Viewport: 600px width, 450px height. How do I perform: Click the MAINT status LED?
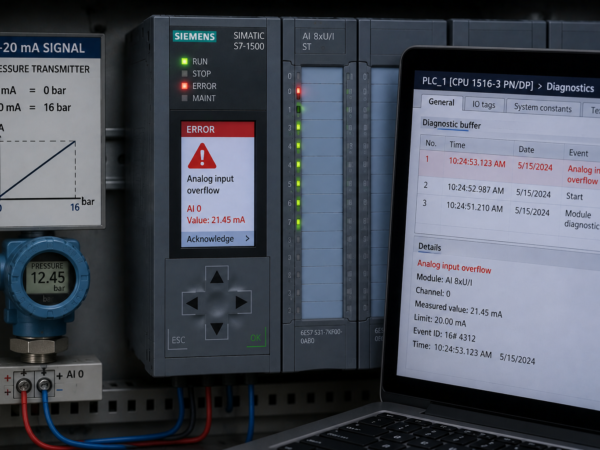(x=185, y=98)
